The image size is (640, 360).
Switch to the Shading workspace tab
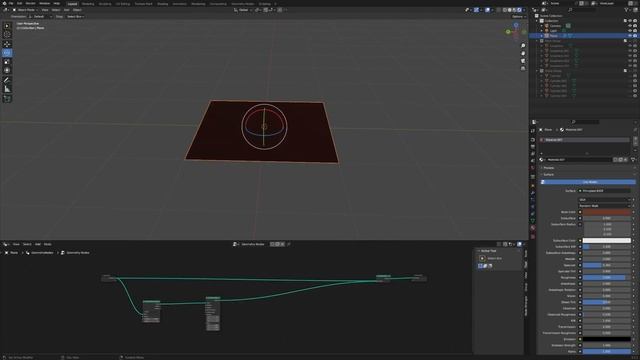pyautogui.click(x=162, y=4)
